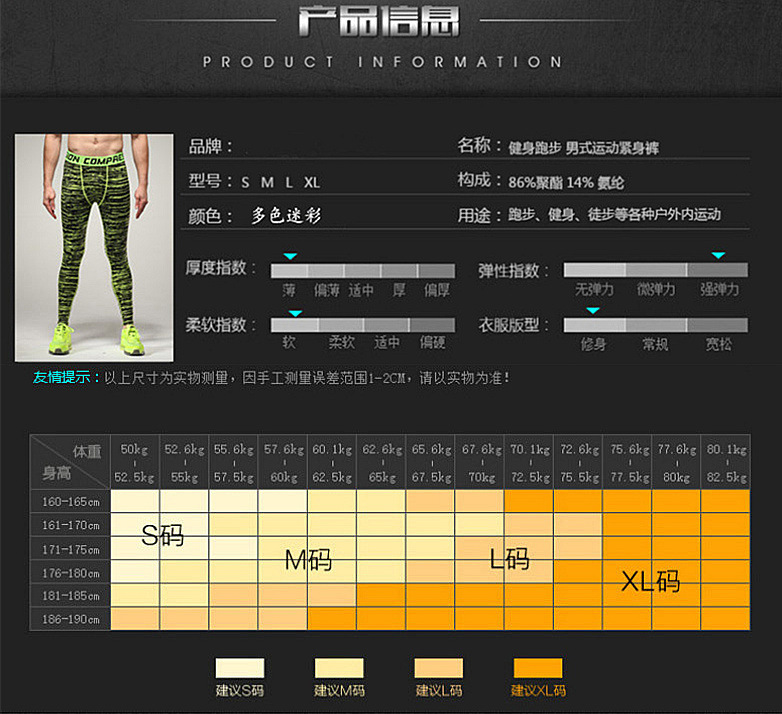This screenshot has width=782, height=714.
Task: Click the 宽松 segment of the fit bar
Action: pyautogui.click(x=718, y=325)
